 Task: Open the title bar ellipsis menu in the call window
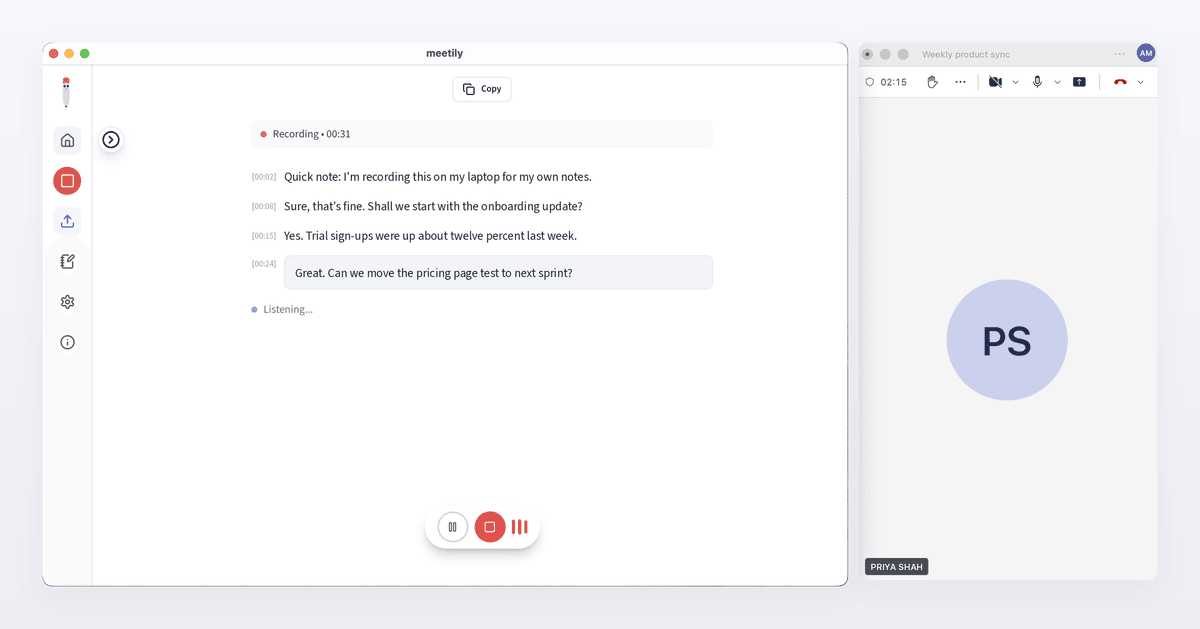(1119, 54)
